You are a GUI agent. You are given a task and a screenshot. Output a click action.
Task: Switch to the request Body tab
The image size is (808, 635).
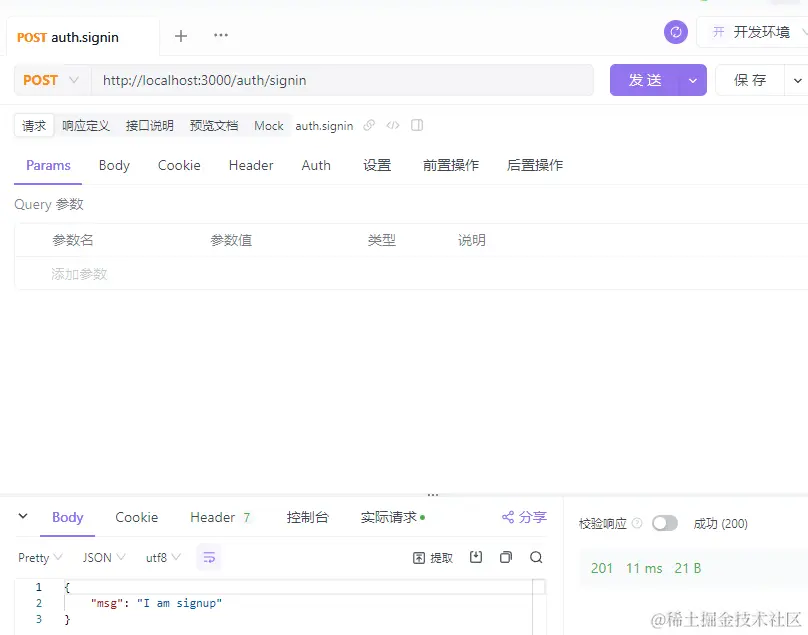pyautogui.click(x=114, y=165)
